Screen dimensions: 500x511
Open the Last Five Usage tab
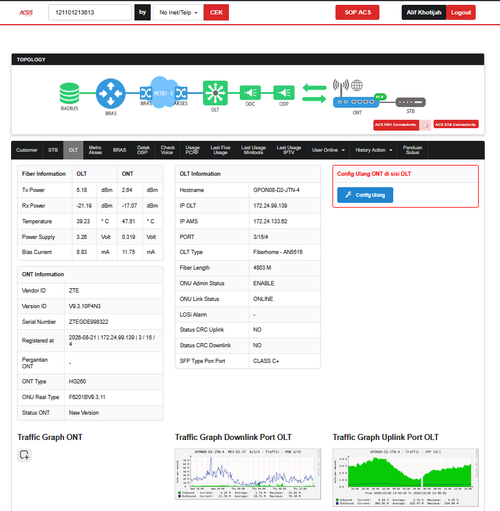pos(220,150)
